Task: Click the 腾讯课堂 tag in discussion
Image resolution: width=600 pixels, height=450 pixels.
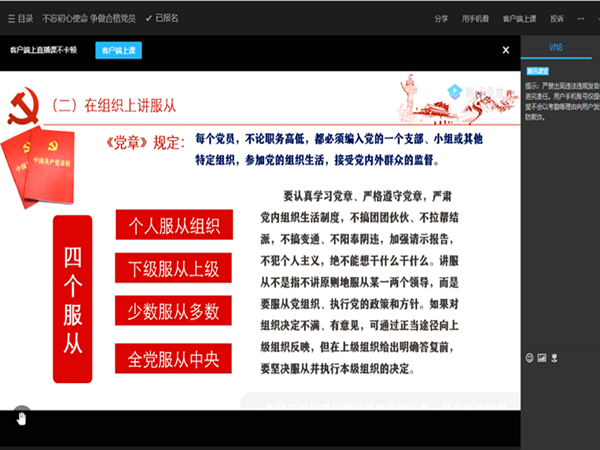Action: tap(537, 72)
